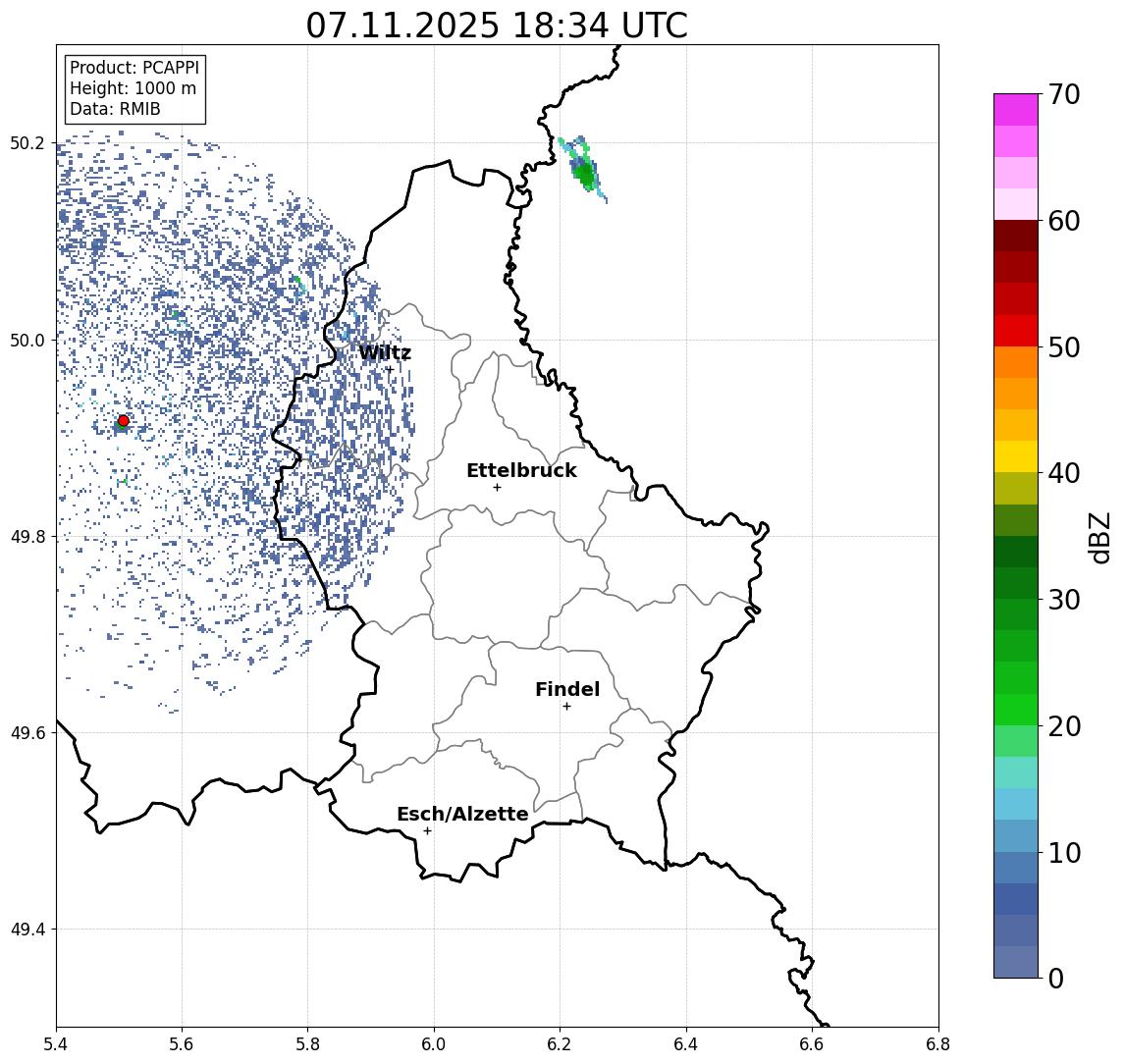This screenshot has width=1124, height=1064.
Task: Click the colorbar tick label 60
Action: click(x=1064, y=221)
